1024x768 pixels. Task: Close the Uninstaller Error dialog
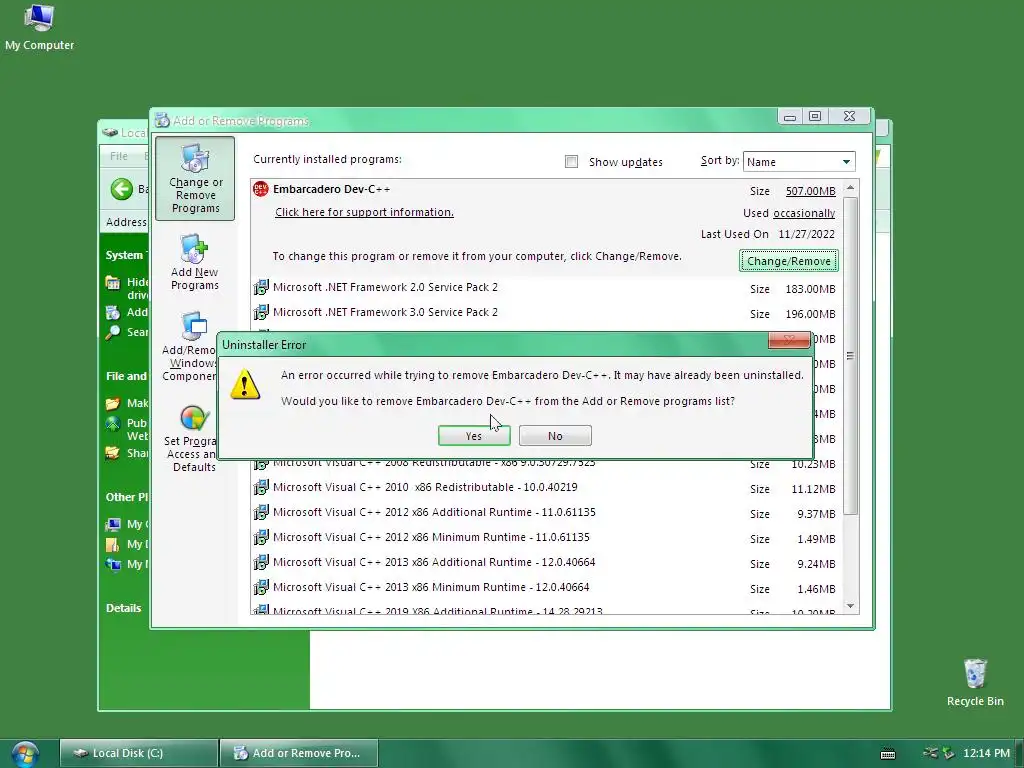coord(789,340)
